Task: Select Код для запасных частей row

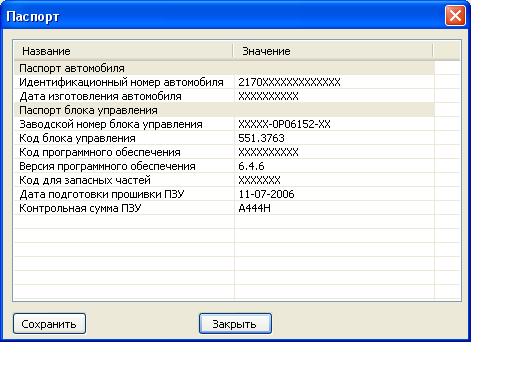Action: (224, 180)
